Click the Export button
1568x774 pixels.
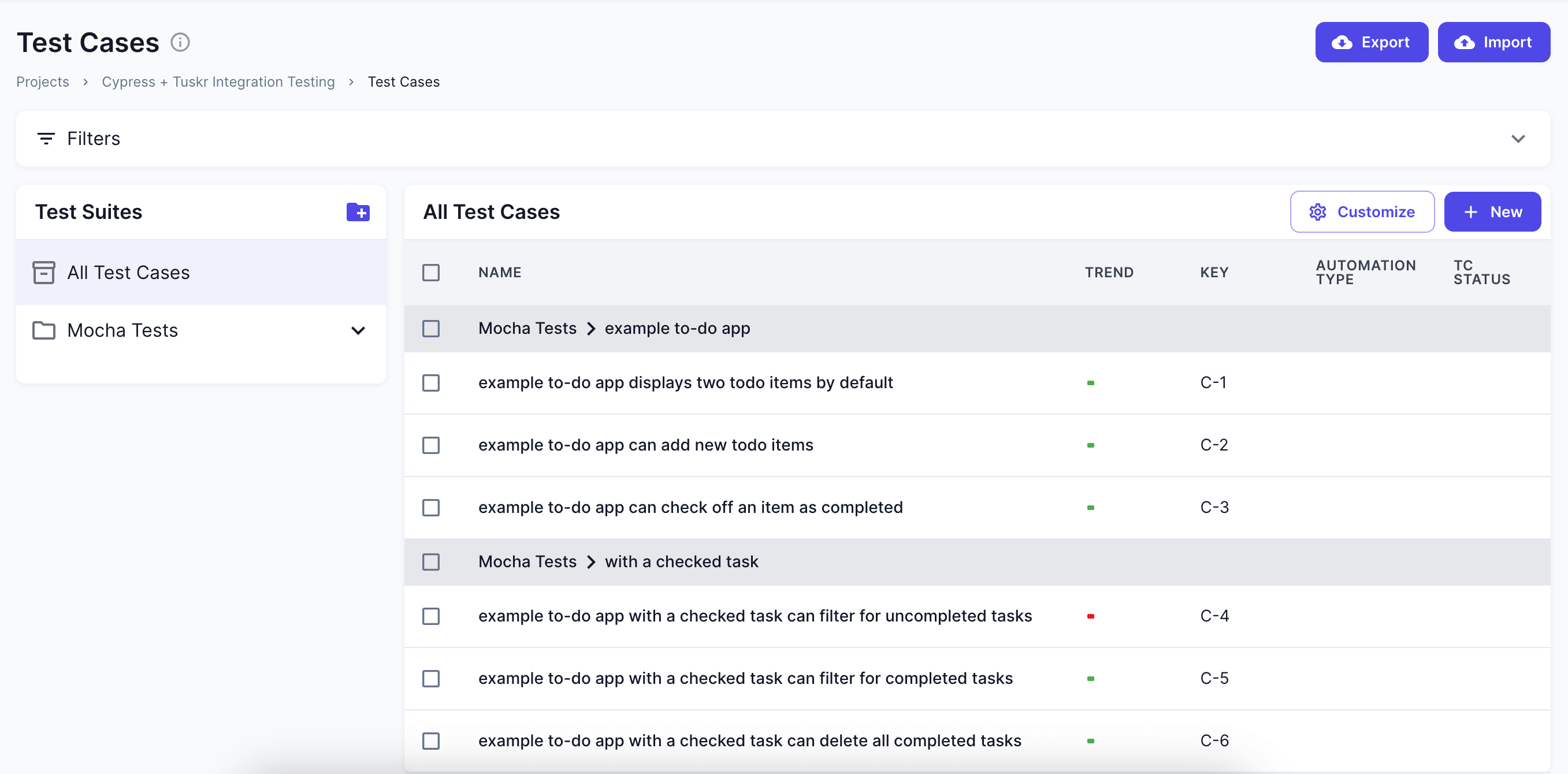pyautogui.click(x=1371, y=42)
